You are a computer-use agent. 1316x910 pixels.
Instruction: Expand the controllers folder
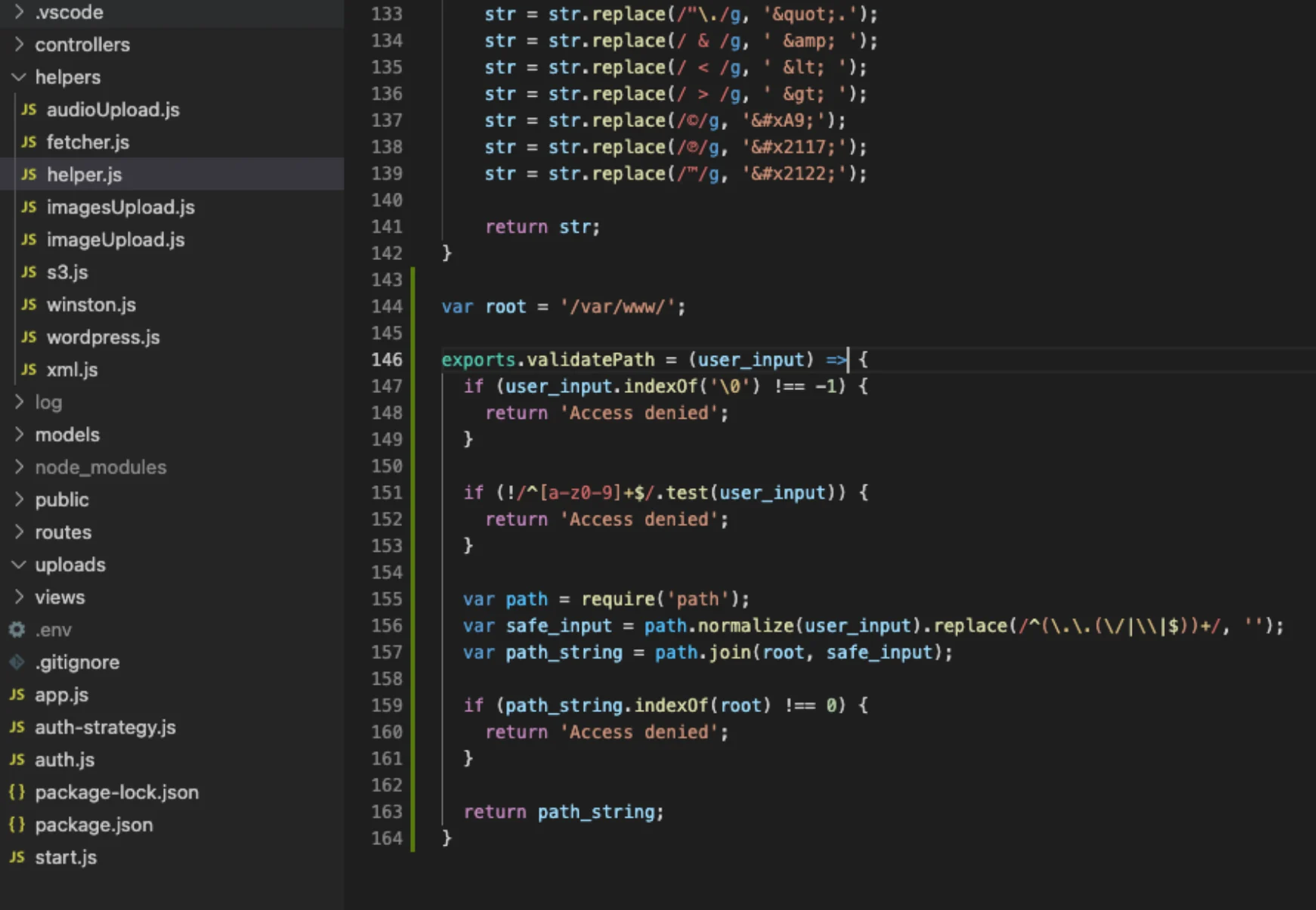click(19, 45)
